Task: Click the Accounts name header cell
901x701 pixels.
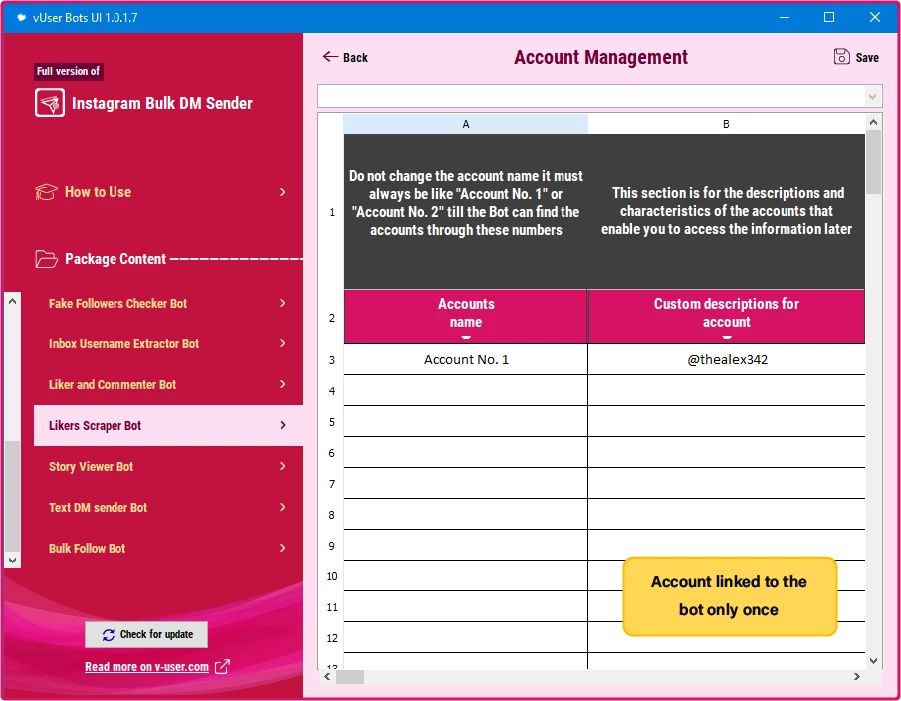Action: tap(465, 317)
